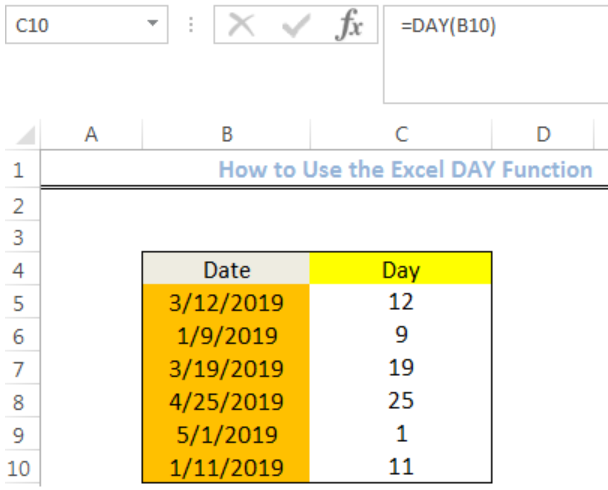The height and width of the screenshot is (490, 608).
Task: Open the Insert Function fx dialog
Action: click(349, 25)
